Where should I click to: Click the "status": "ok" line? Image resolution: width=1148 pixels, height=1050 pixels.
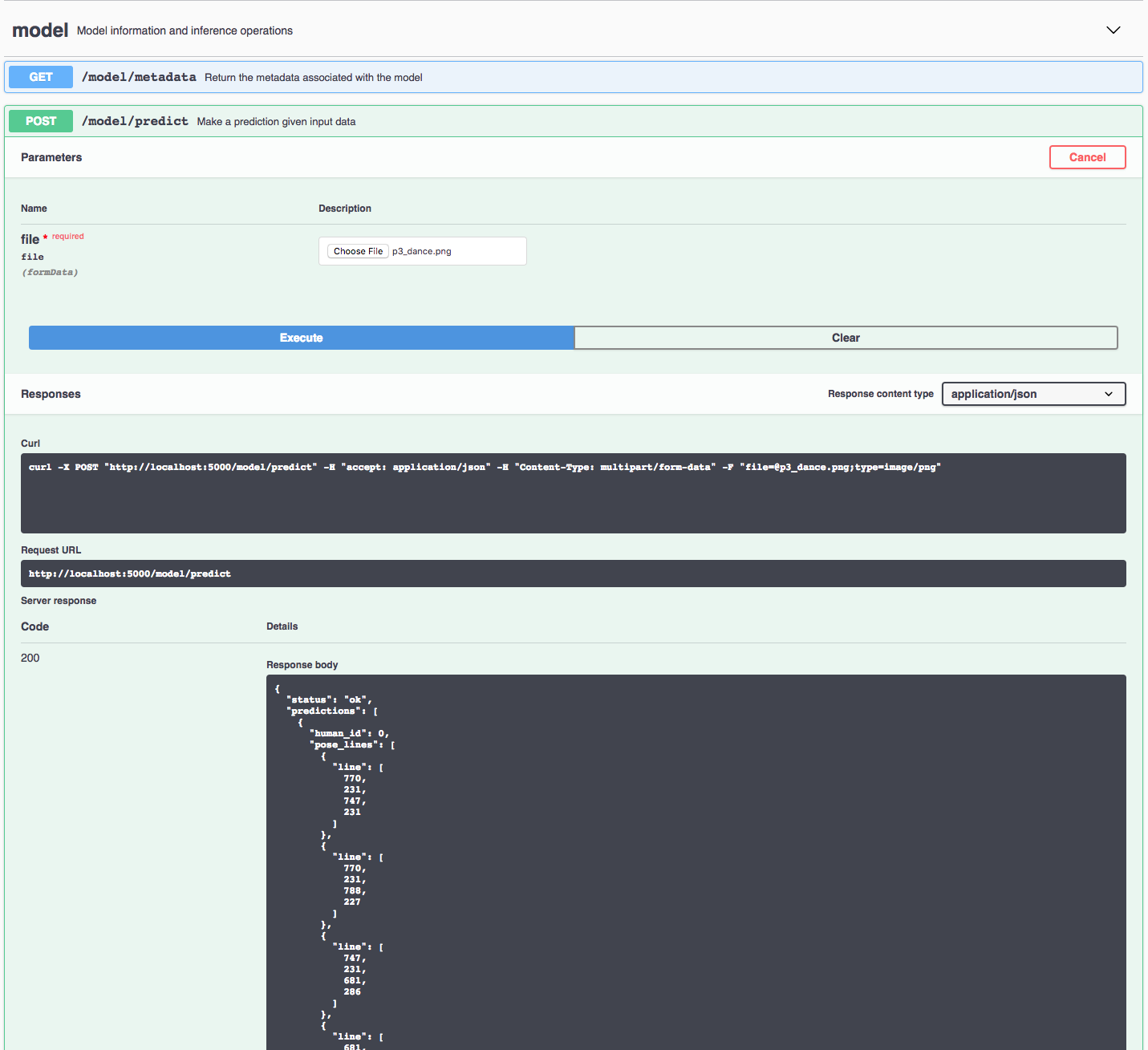(329, 699)
